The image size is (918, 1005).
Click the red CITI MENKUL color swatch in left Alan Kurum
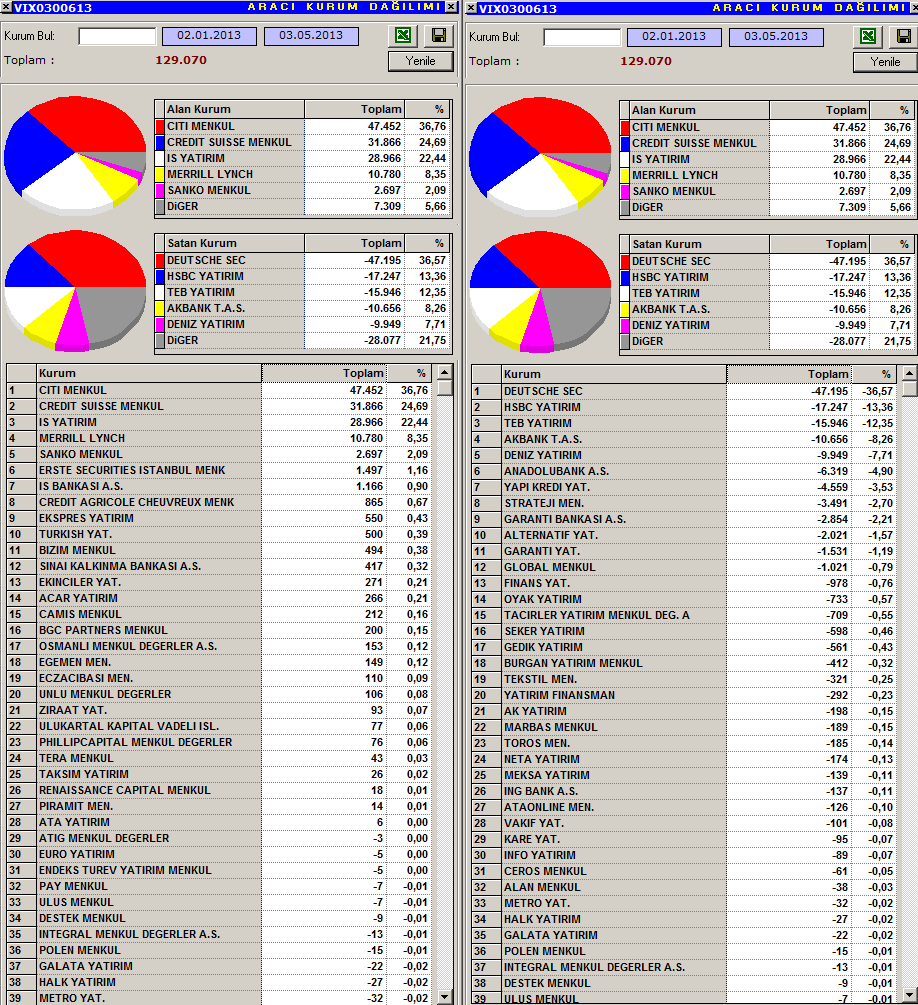tap(160, 126)
